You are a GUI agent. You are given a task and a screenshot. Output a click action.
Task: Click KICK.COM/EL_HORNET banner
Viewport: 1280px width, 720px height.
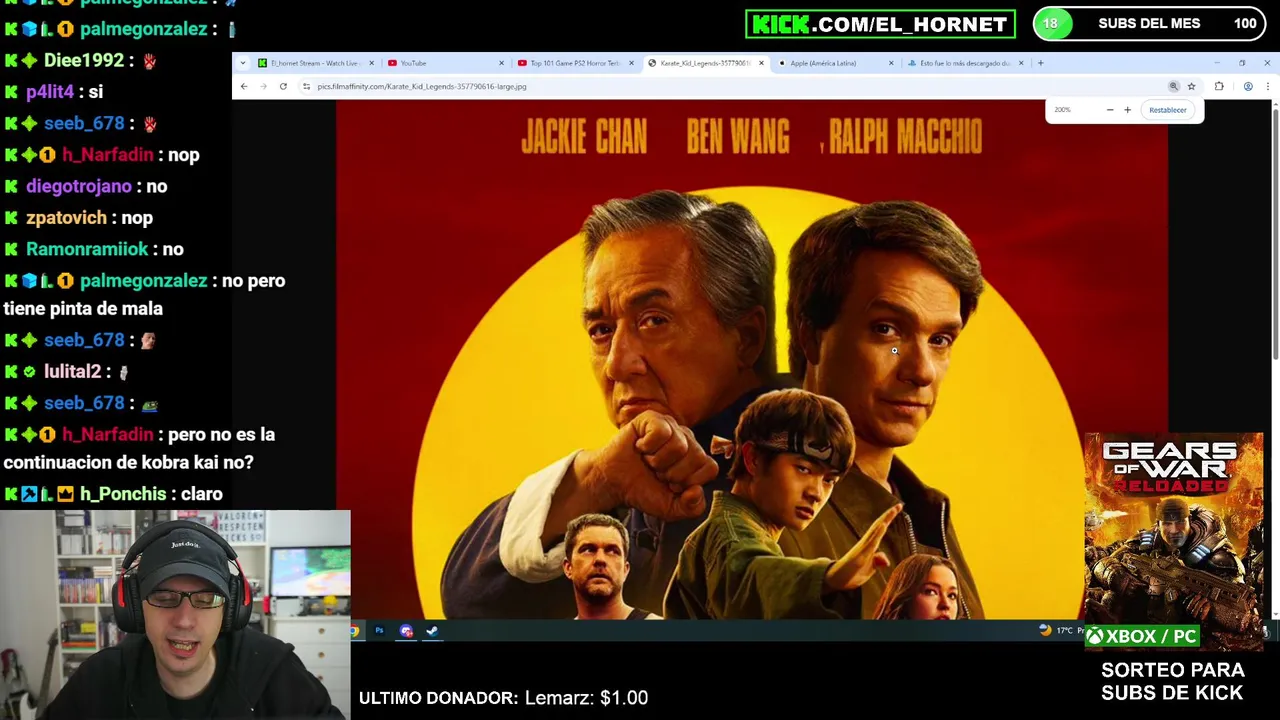pos(881,24)
